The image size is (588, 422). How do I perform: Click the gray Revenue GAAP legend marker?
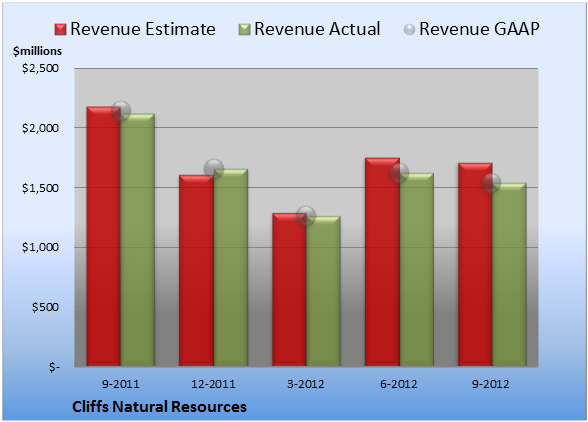(409, 30)
